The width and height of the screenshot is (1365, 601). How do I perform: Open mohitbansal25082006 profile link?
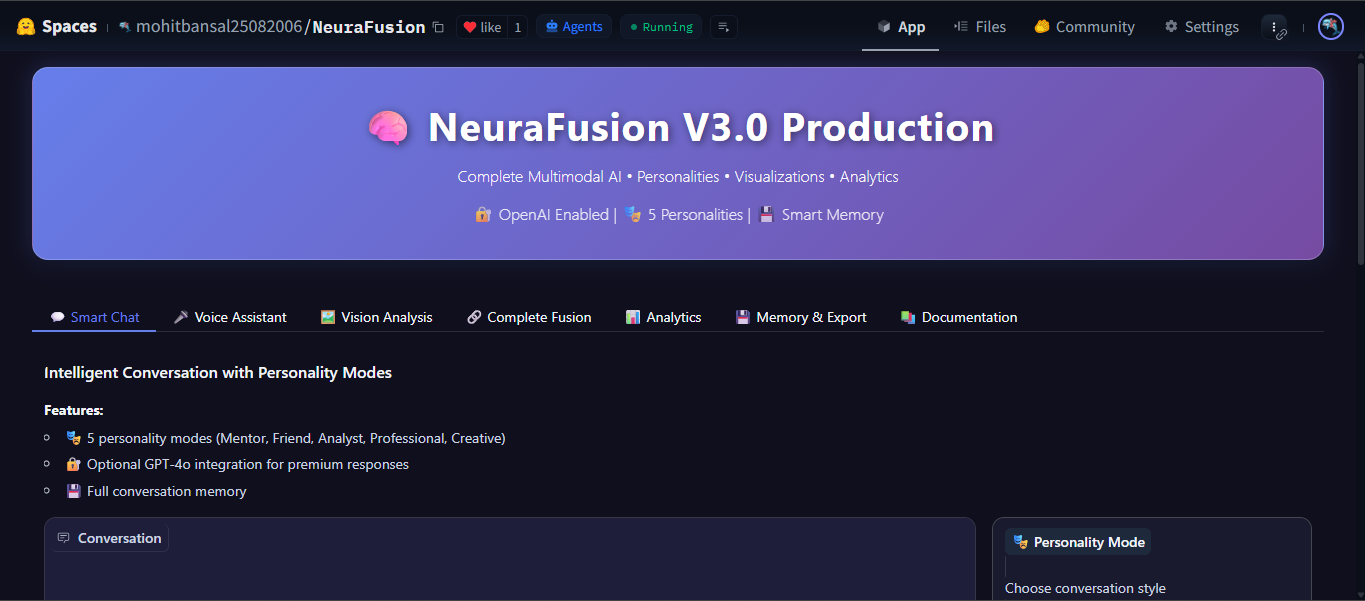pos(218,27)
